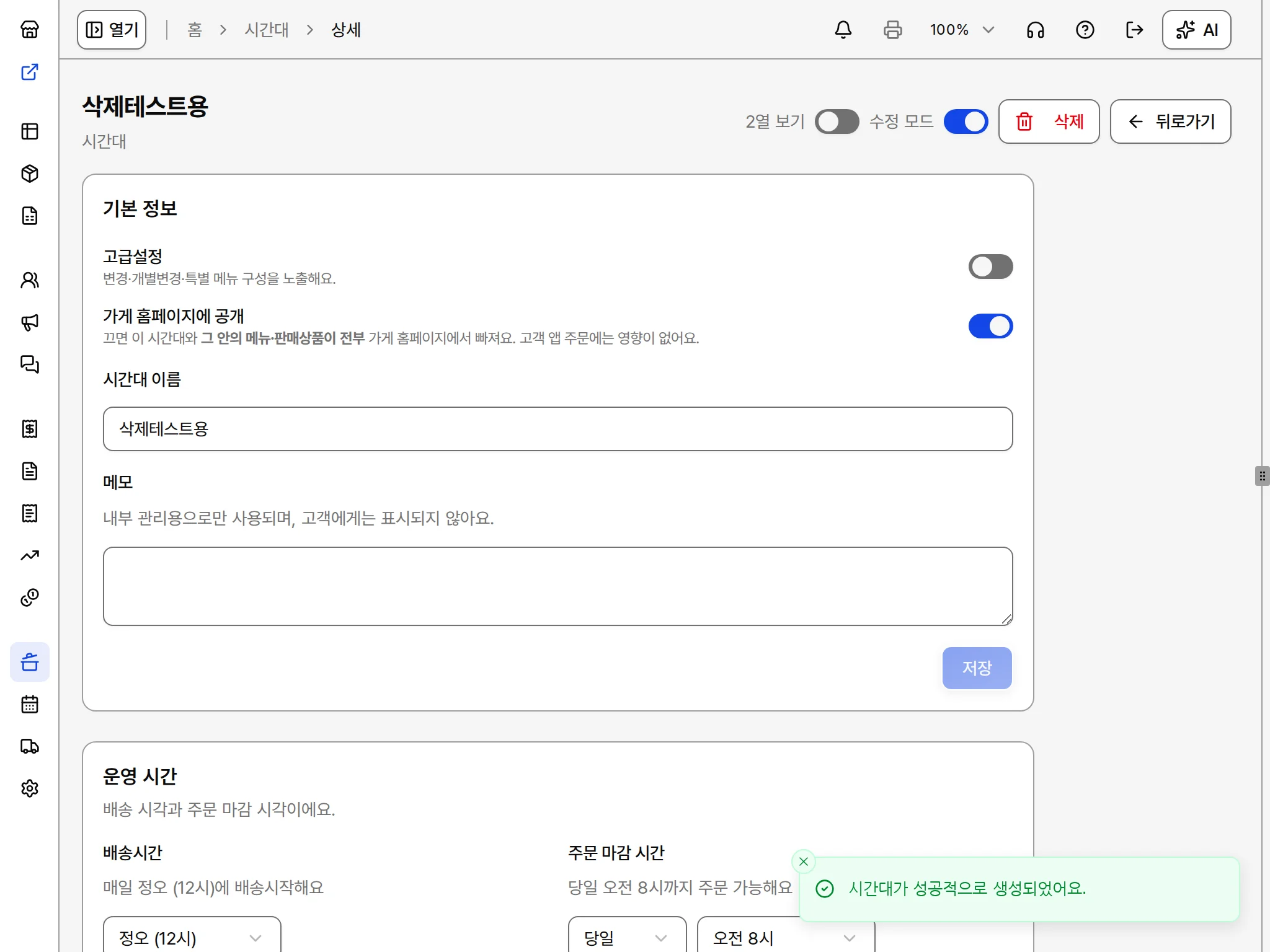Open the calendar sidebar icon
The height and width of the screenshot is (952, 1270).
(x=30, y=704)
